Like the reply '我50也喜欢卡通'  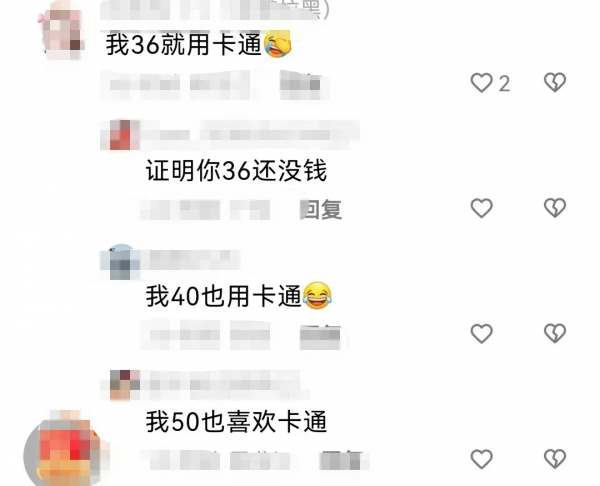pyautogui.click(x=481, y=459)
